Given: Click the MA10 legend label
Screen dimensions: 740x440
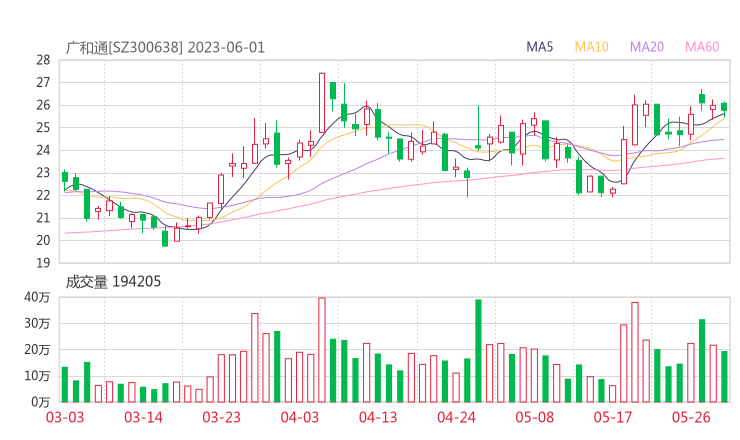Looking at the screenshot, I should point(591,47).
